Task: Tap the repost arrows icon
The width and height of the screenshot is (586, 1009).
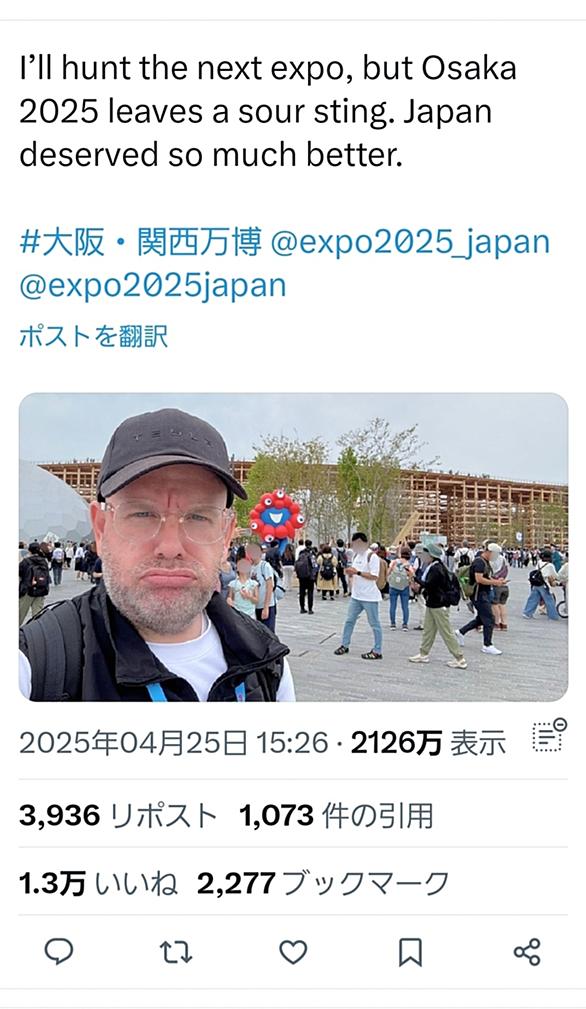Action: (176, 952)
